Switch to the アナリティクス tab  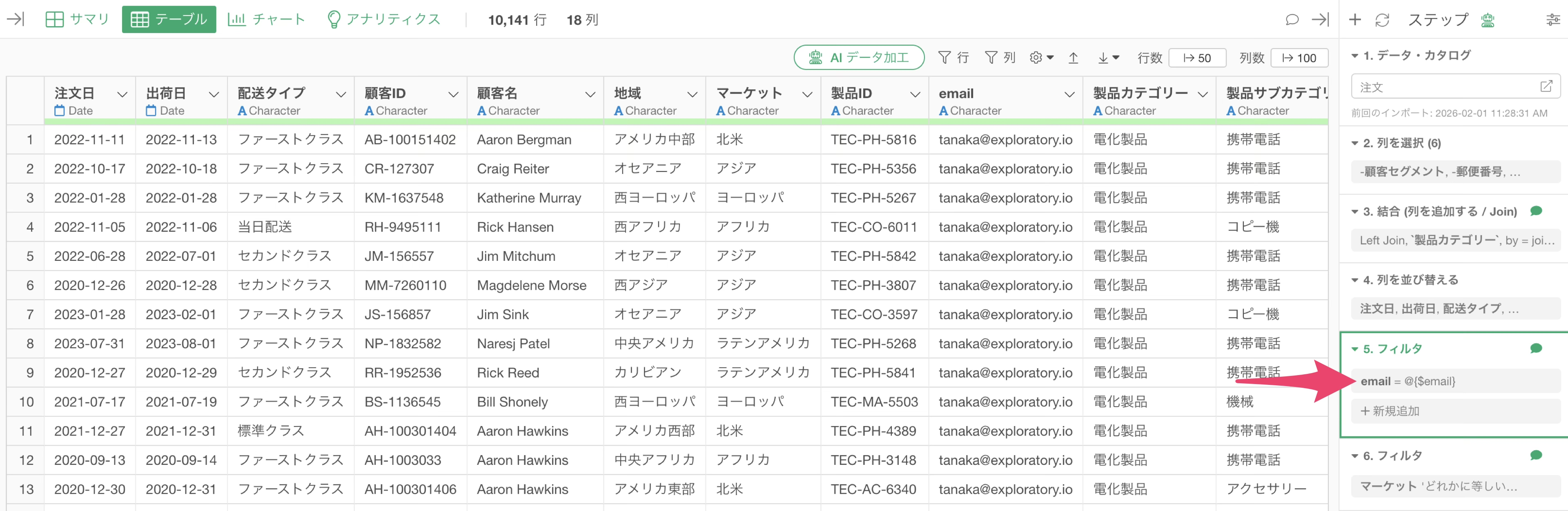point(383,20)
